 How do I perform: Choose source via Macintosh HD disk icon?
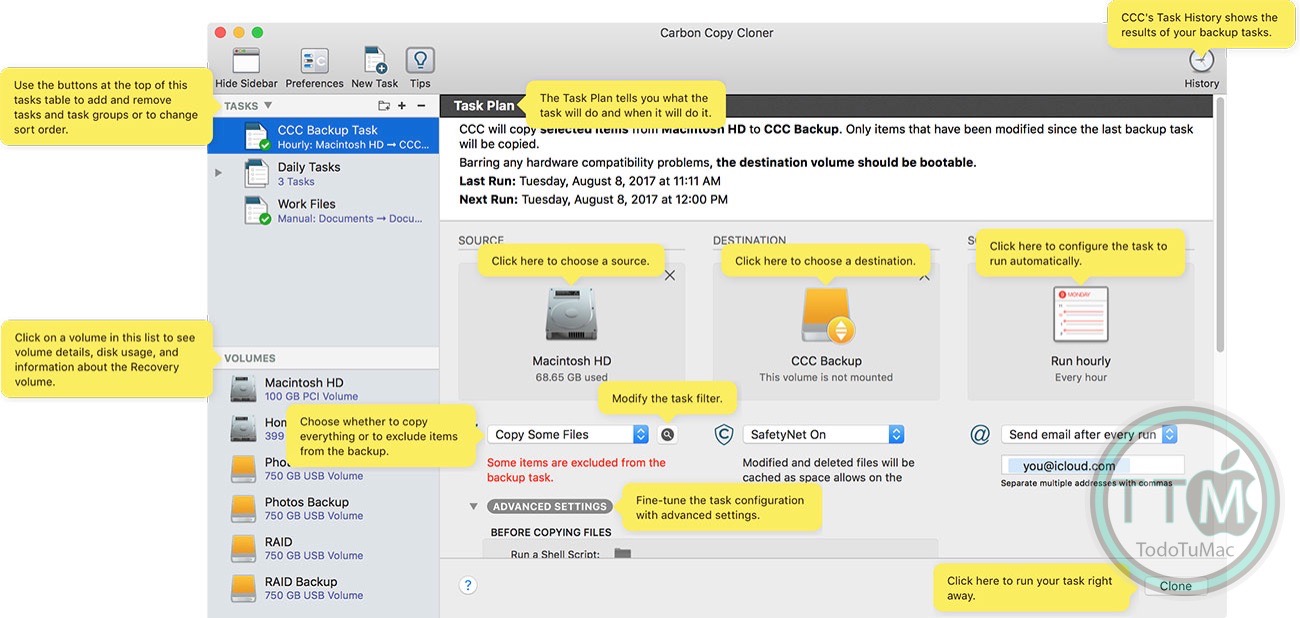coord(571,313)
